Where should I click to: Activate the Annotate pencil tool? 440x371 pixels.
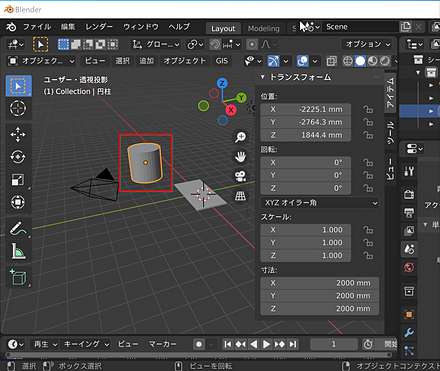coord(18,228)
